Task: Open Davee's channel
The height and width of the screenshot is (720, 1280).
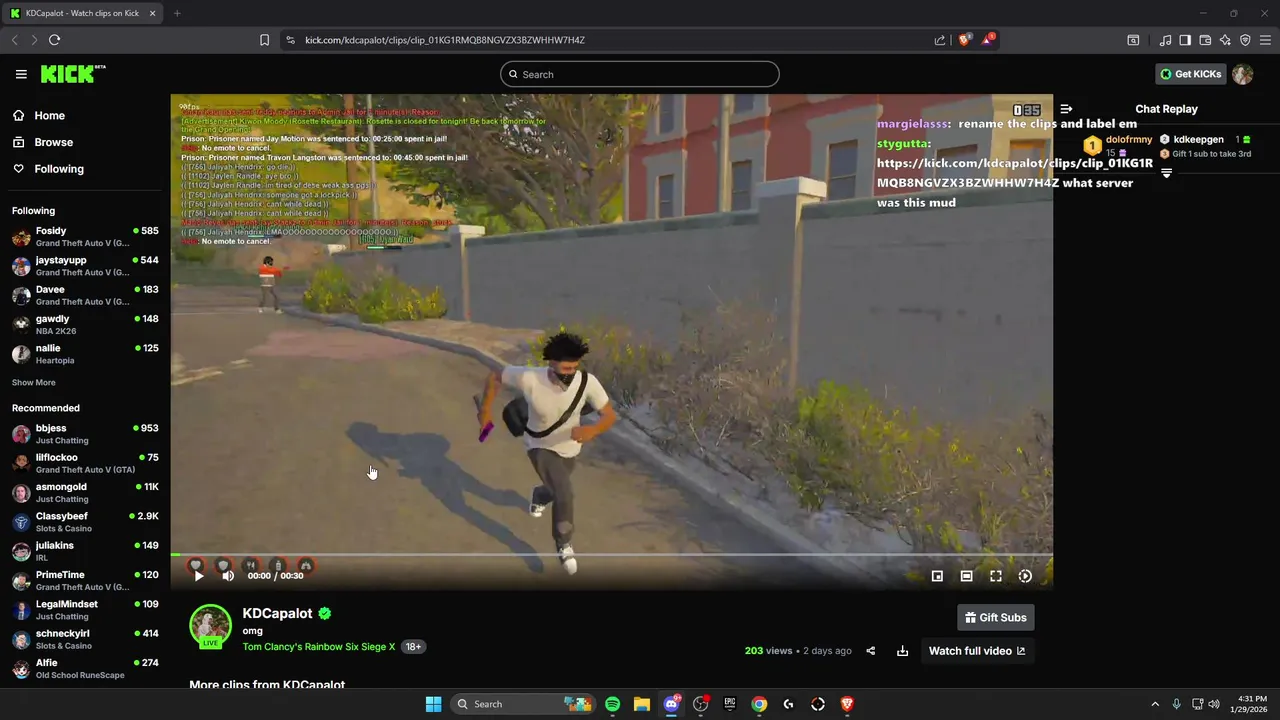Action: pyautogui.click(x=85, y=295)
